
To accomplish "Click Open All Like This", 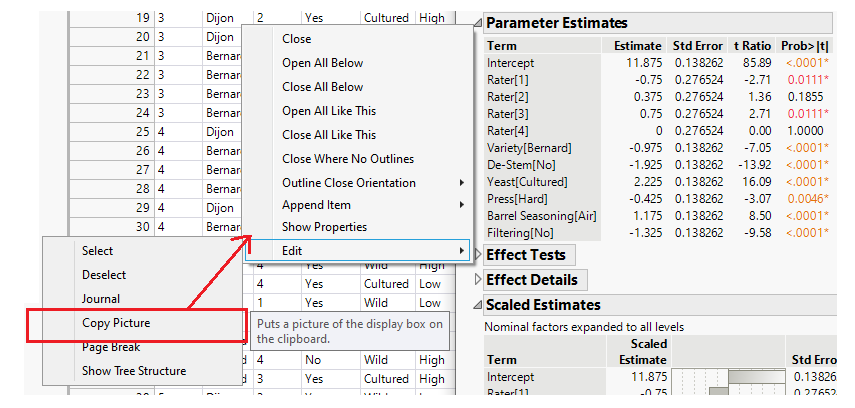I will (x=329, y=111).
